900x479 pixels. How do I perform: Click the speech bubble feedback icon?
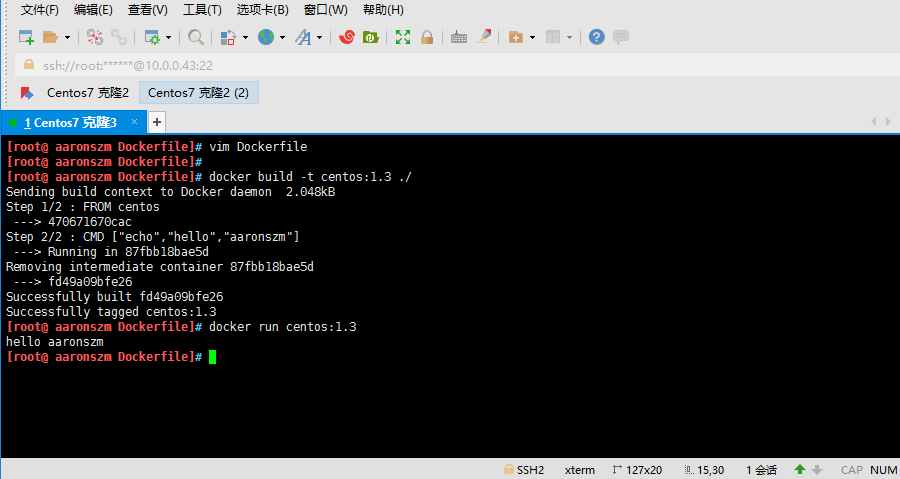point(621,37)
